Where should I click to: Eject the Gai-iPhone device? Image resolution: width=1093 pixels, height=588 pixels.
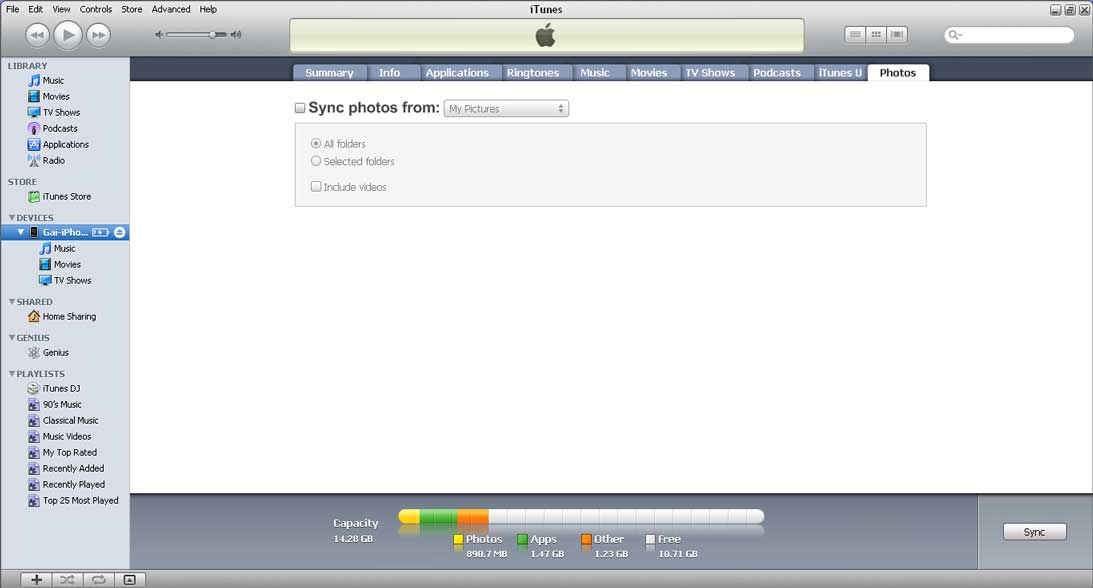click(x=120, y=232)
